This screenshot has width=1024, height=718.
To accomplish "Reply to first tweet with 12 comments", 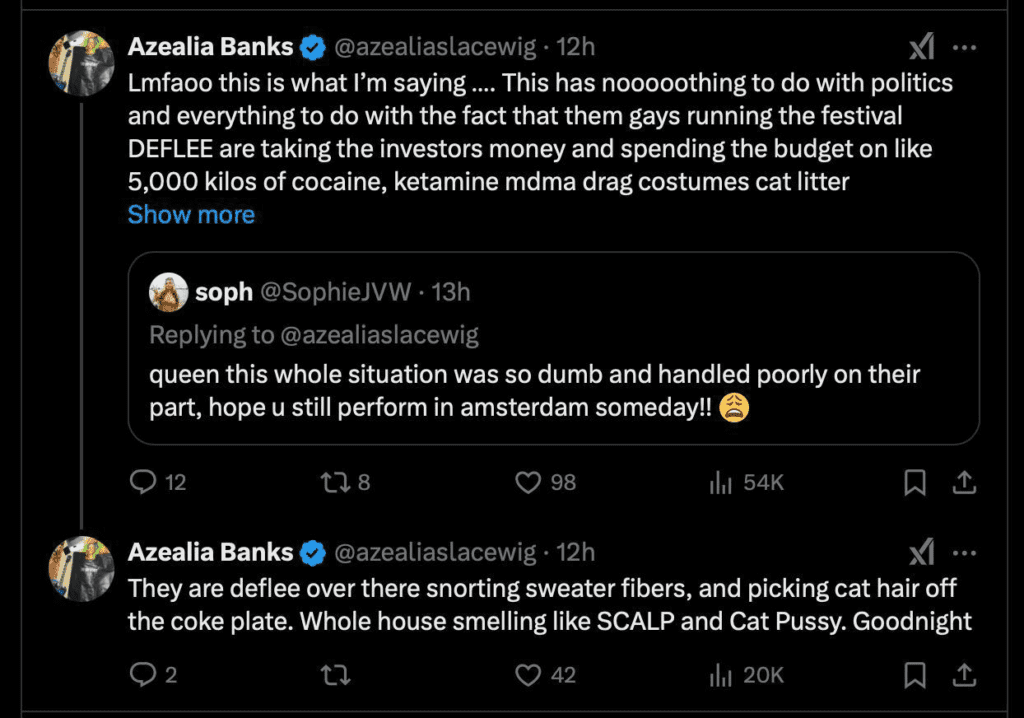I will (158, 482).
